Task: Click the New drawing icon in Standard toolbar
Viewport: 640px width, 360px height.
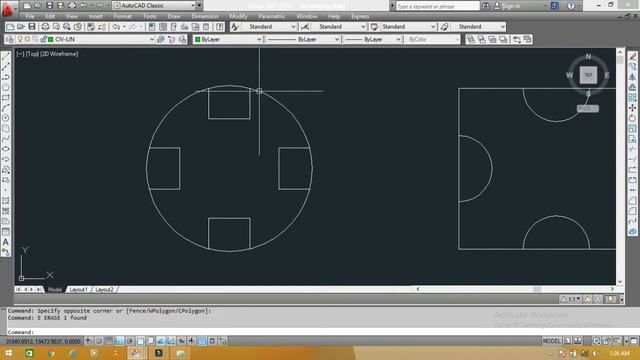Action: pos(10,27)
